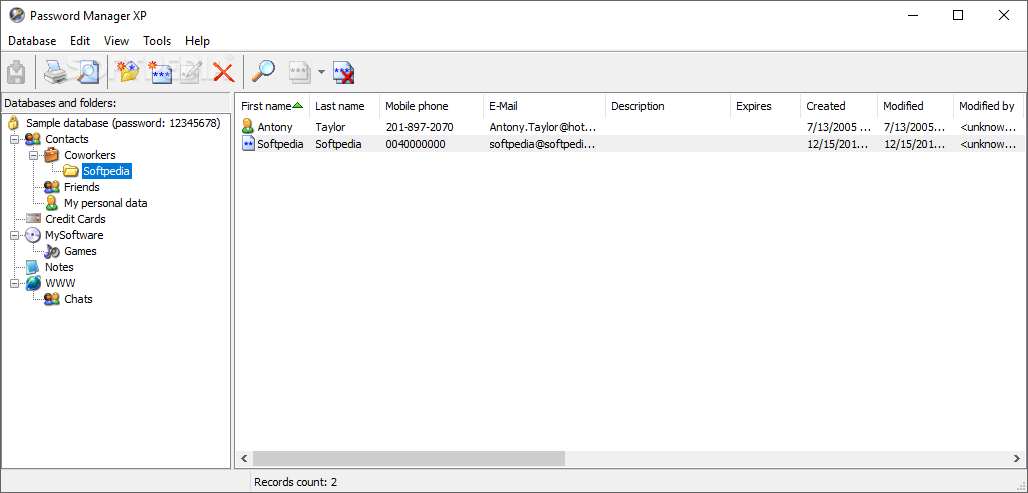
Task: Sort by First name column header
Action: pos(272,106)
